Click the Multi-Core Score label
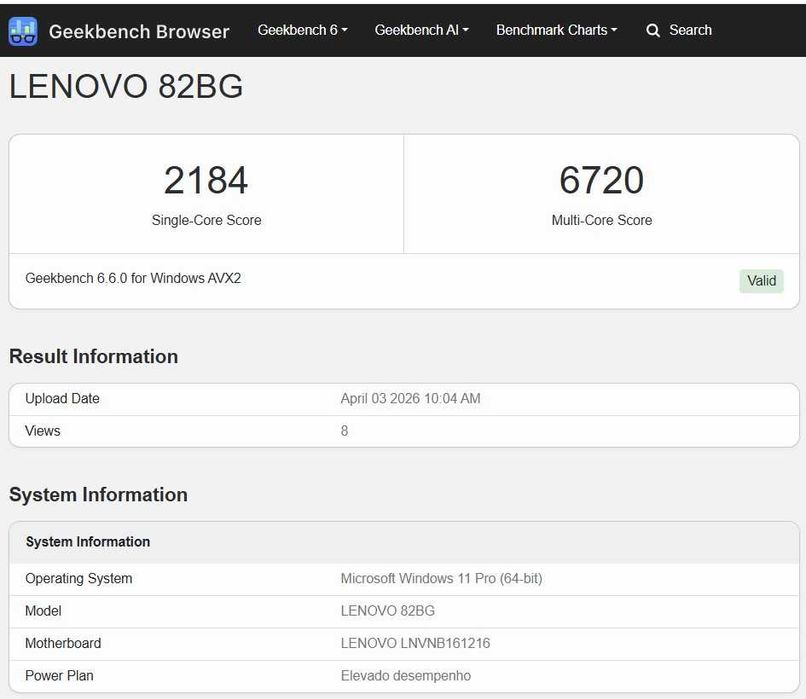 point(601,220)
